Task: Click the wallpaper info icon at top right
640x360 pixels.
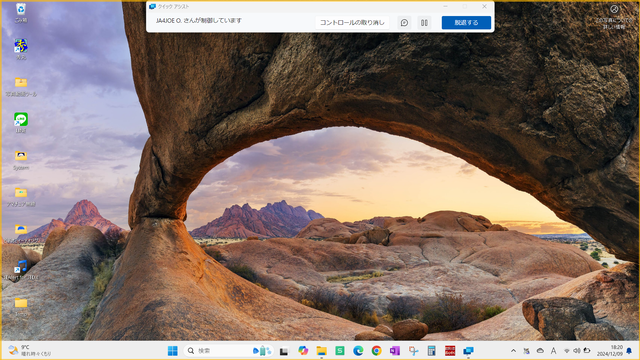Action: 614,9
